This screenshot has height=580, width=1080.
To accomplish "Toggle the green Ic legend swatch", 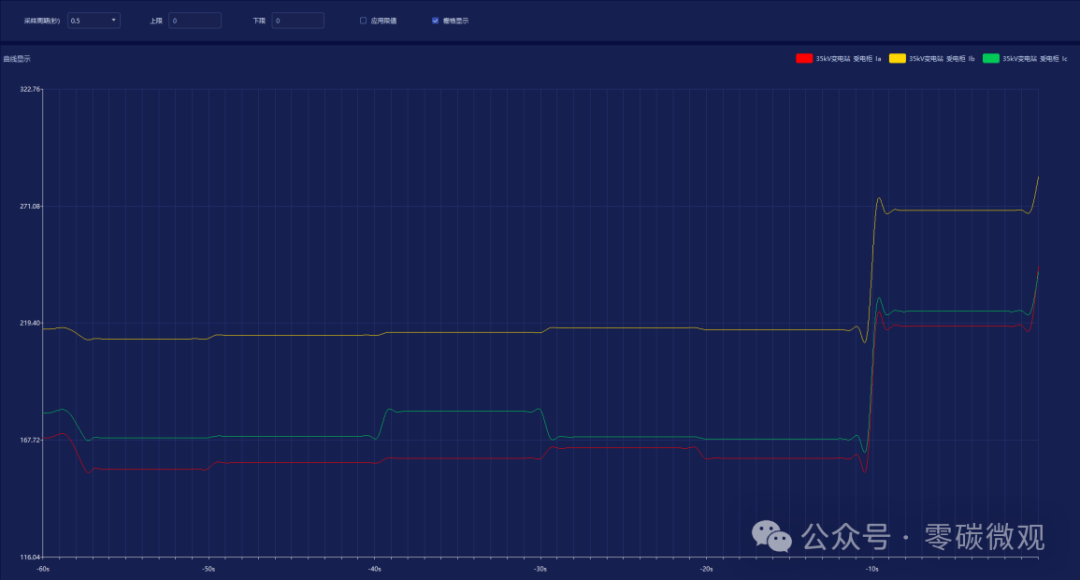I will 990,59.
